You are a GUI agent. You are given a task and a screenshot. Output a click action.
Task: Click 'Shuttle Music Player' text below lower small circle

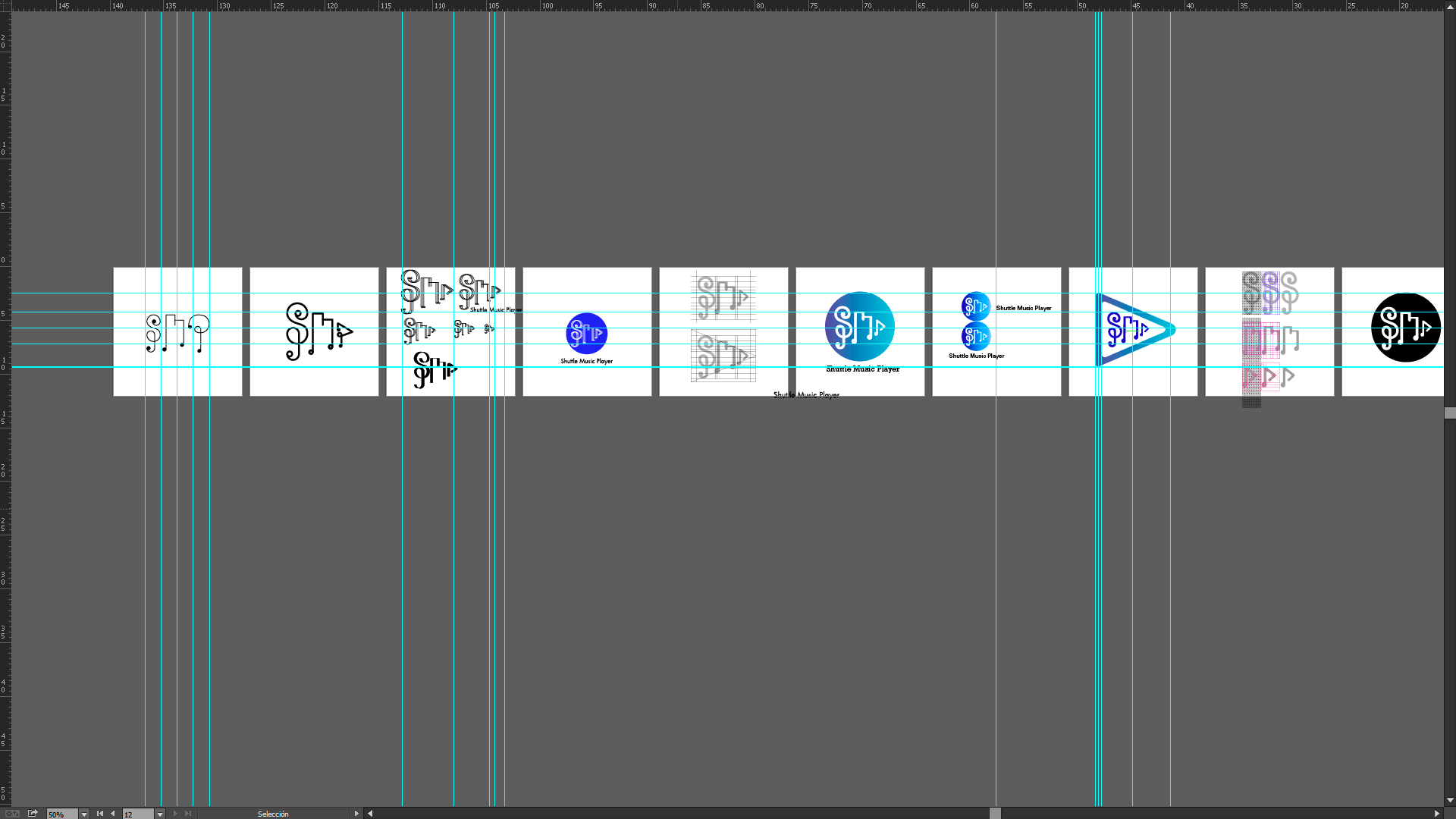[x=976, y=356]
